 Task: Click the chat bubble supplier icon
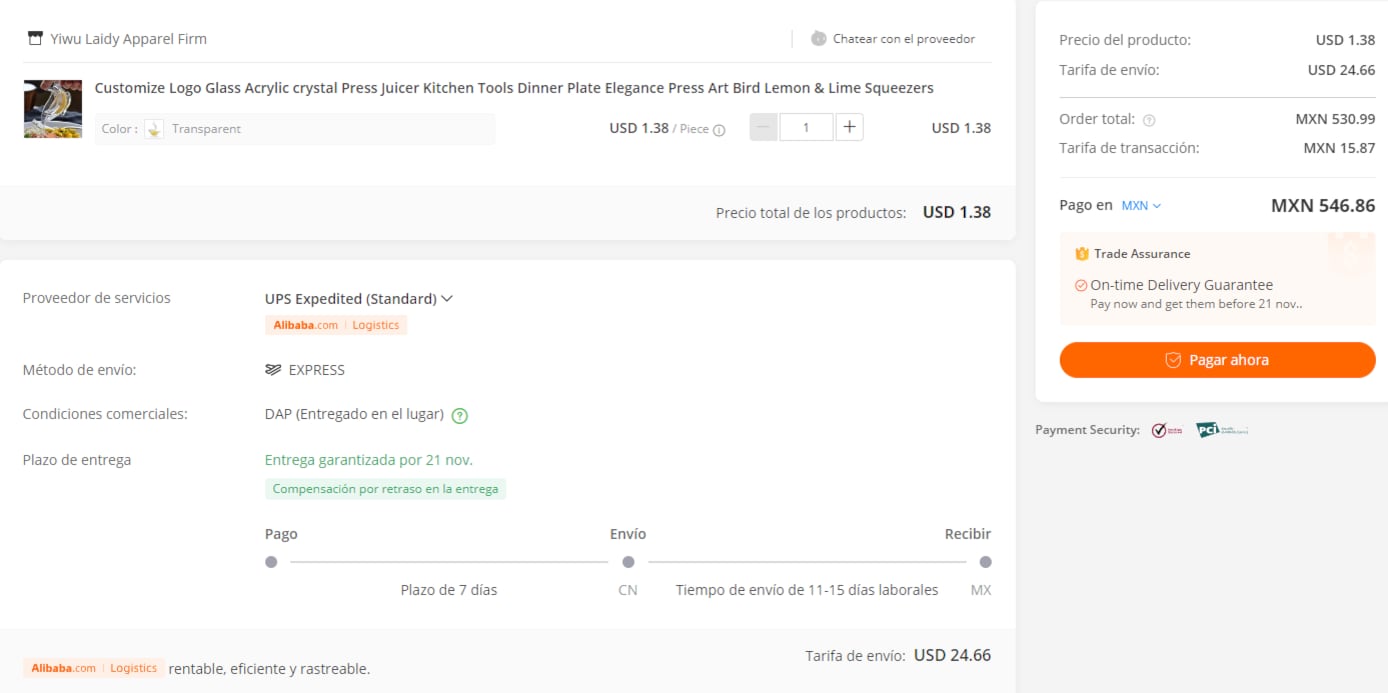(x=818, y=39)
